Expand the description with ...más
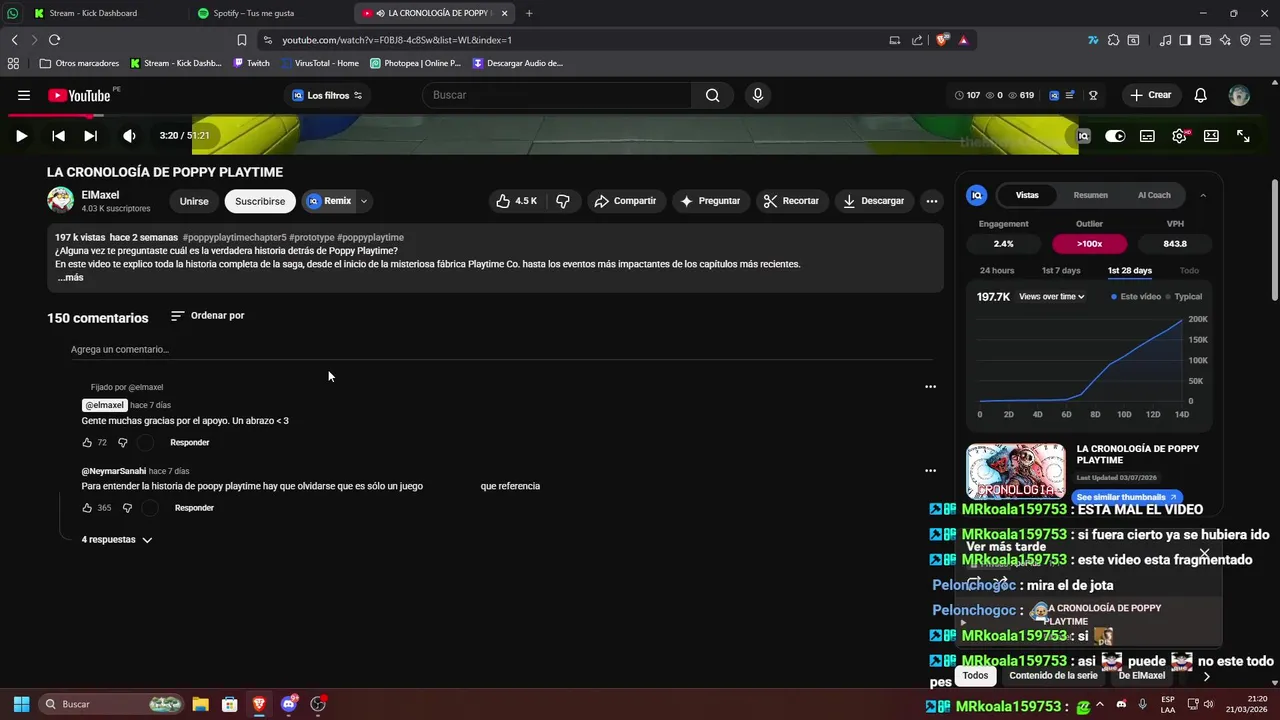The width and height of the screenshot is (1280, 720). pyautogui.click(x=70, y=277)
